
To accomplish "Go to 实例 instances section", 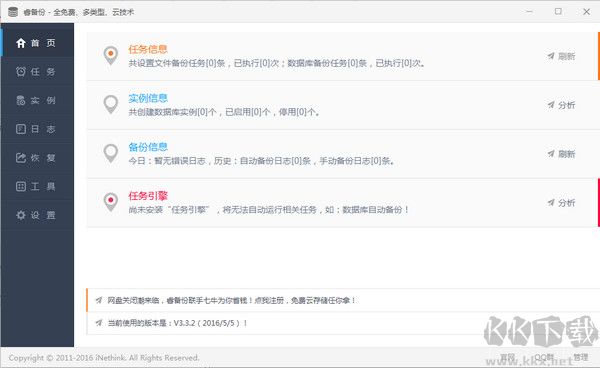I will pos(37,100).
